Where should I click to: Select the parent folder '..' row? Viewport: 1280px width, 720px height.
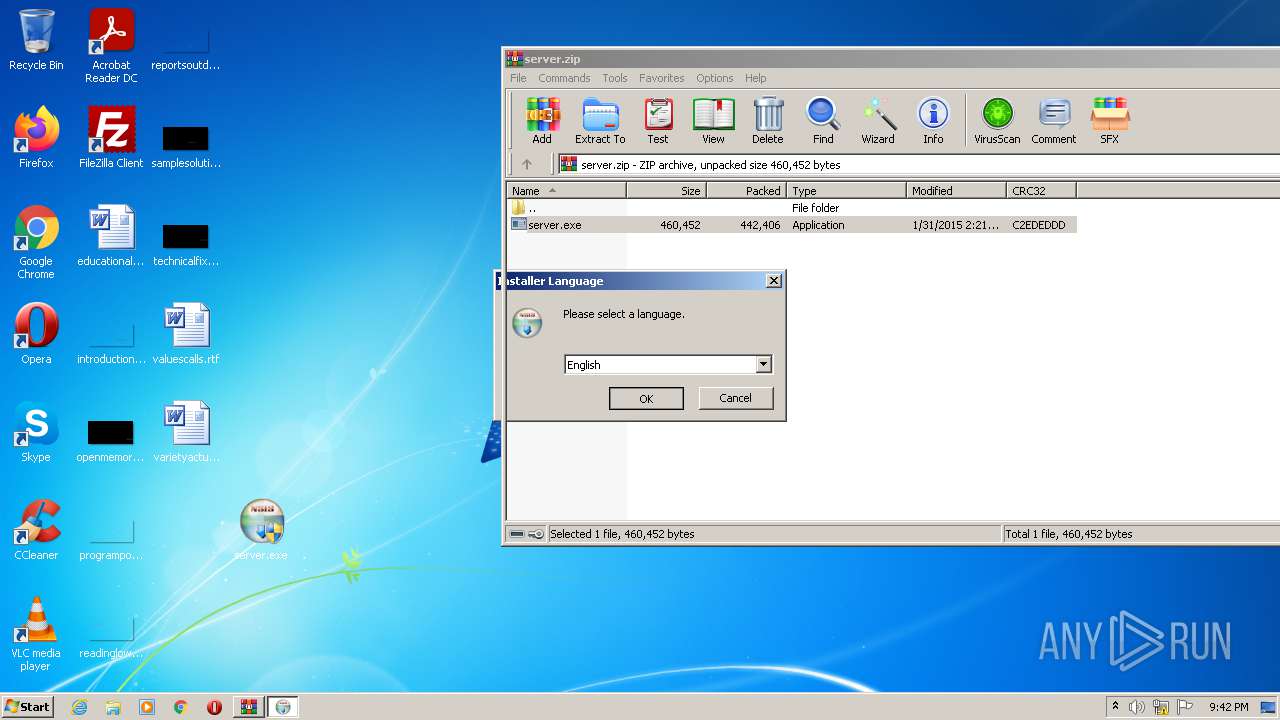pos(792,208)
